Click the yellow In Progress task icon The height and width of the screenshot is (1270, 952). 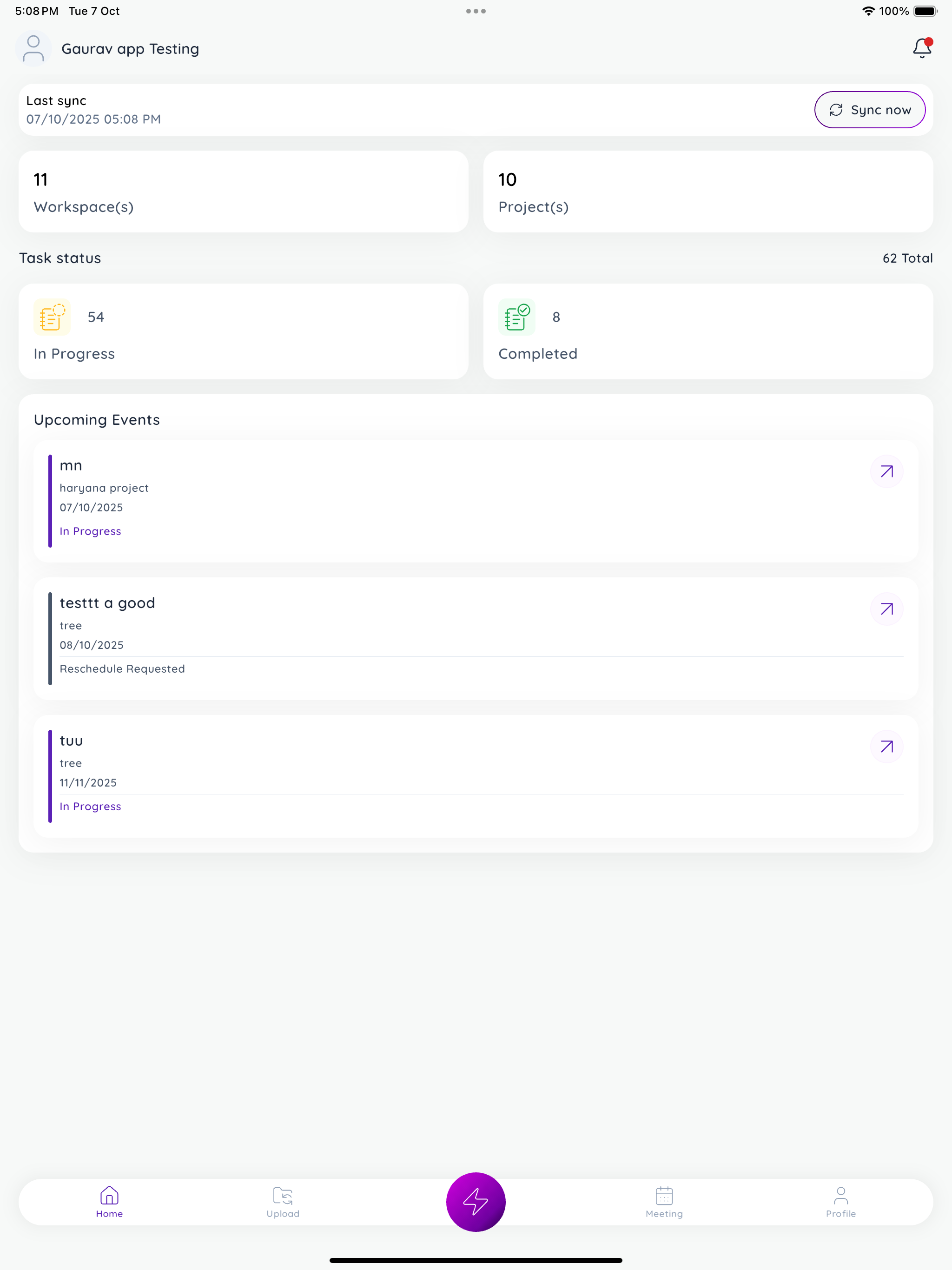51,317
